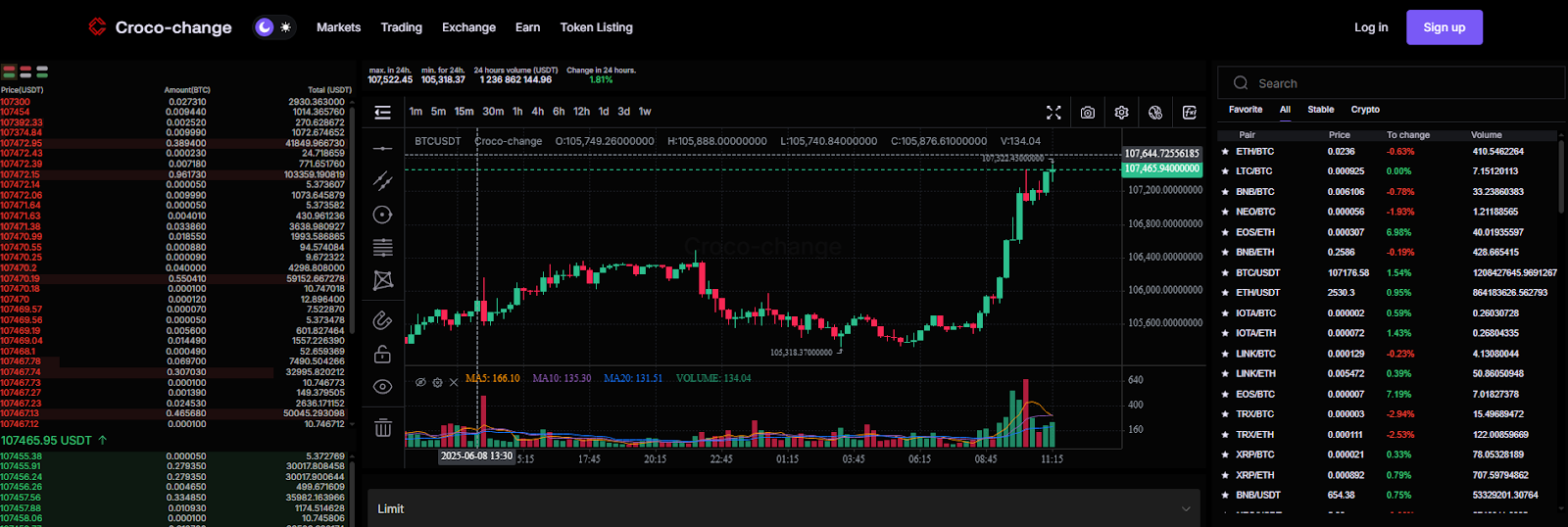
Task: Click the Log in link
Action: [x=1371, y=27]
